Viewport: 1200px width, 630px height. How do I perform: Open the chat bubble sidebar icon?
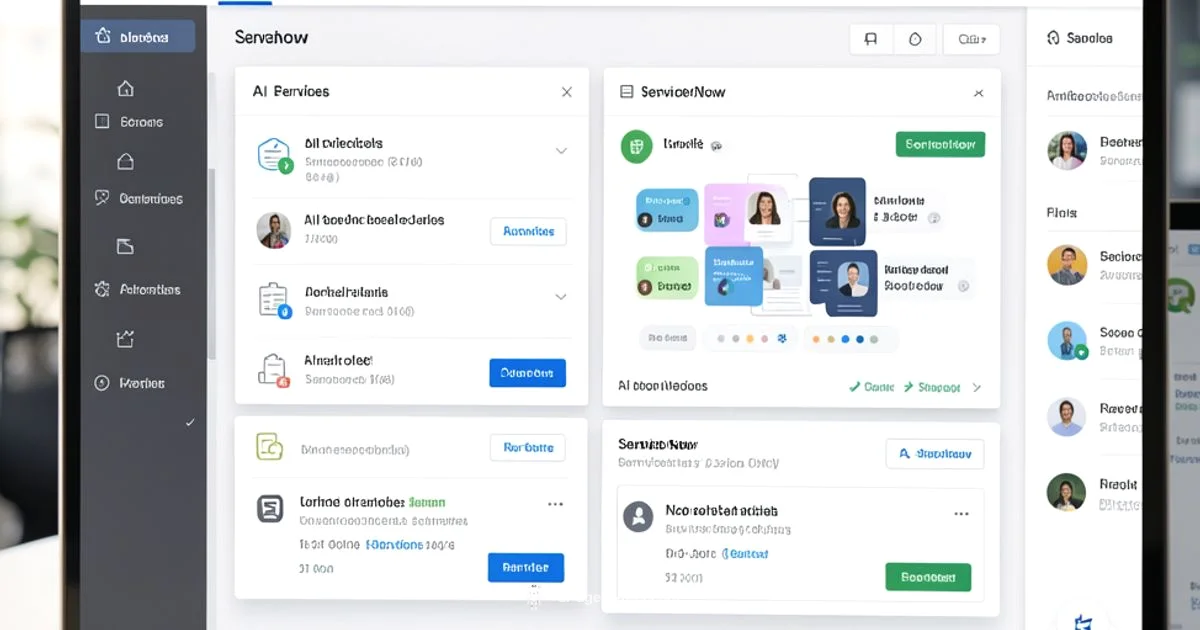[101, 198]
